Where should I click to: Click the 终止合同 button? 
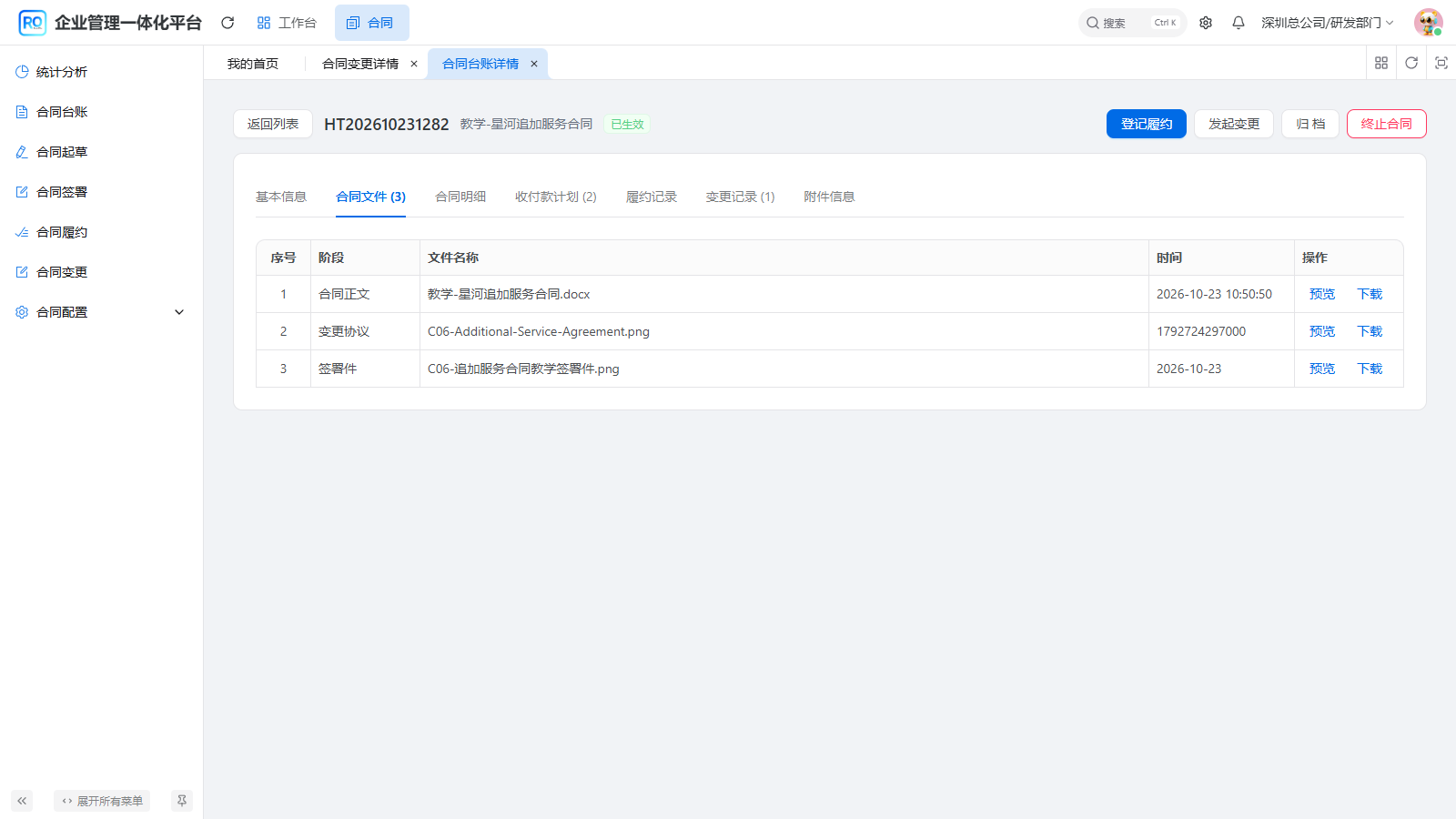click(1387, 124)
